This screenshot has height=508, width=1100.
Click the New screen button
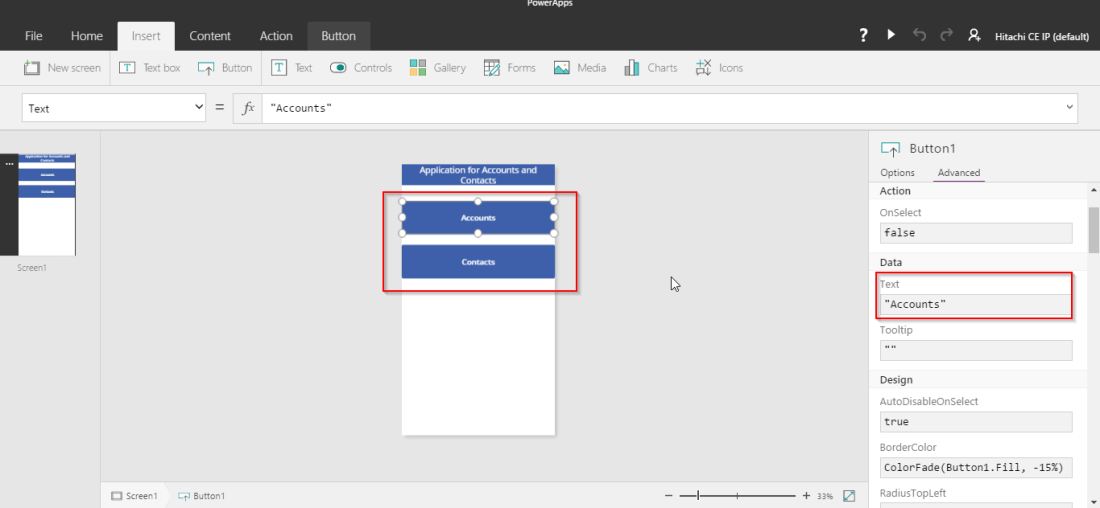62,68
